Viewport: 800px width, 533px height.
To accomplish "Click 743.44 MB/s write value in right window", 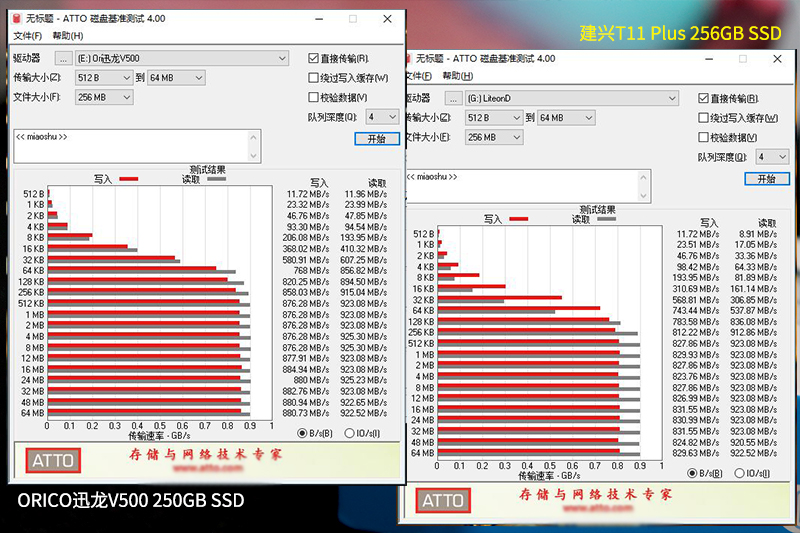I will coord(695,311).
